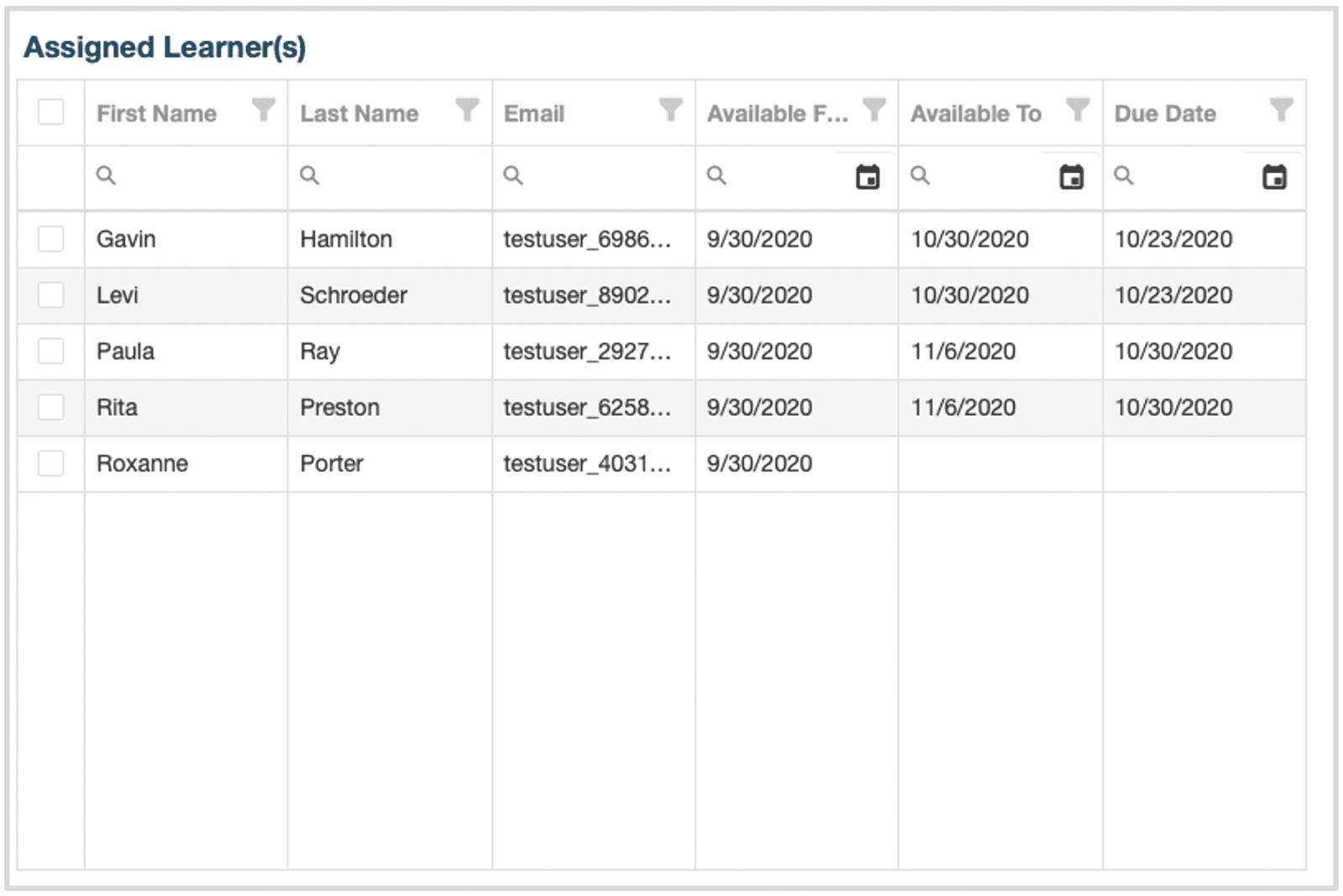This screenshot has height=896, width=1343.
Task: Sort by the First Name column header
Action: tap(157, 113)
